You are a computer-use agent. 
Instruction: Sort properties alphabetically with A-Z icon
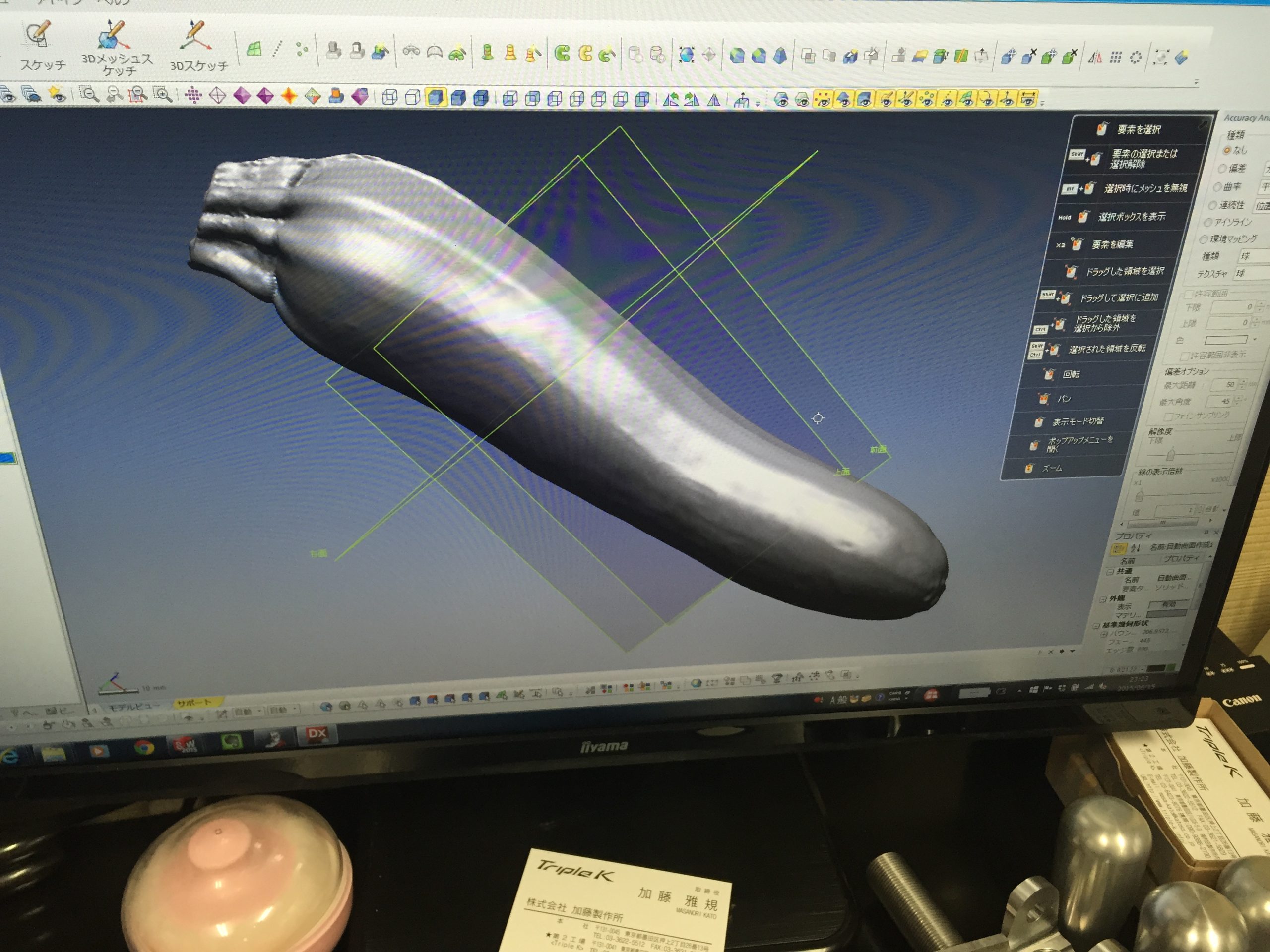coord(1135,548)
